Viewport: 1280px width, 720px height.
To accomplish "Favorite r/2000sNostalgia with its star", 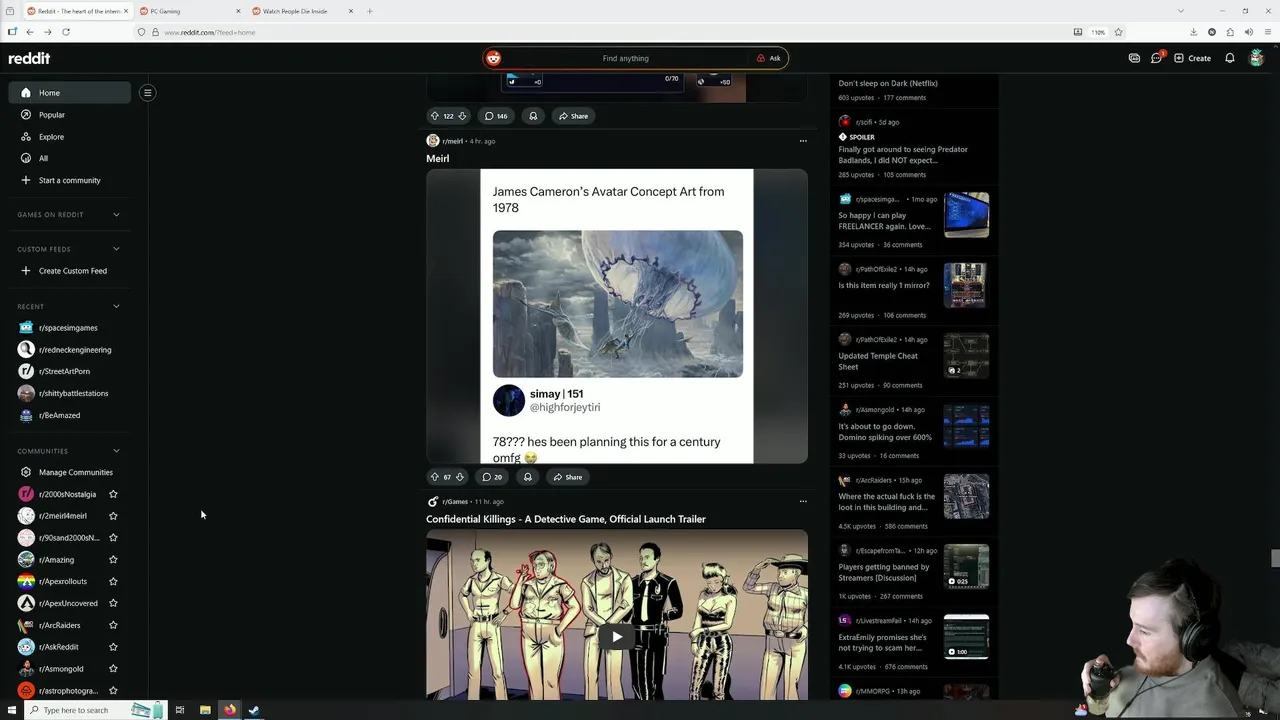I will pos(113,494).
